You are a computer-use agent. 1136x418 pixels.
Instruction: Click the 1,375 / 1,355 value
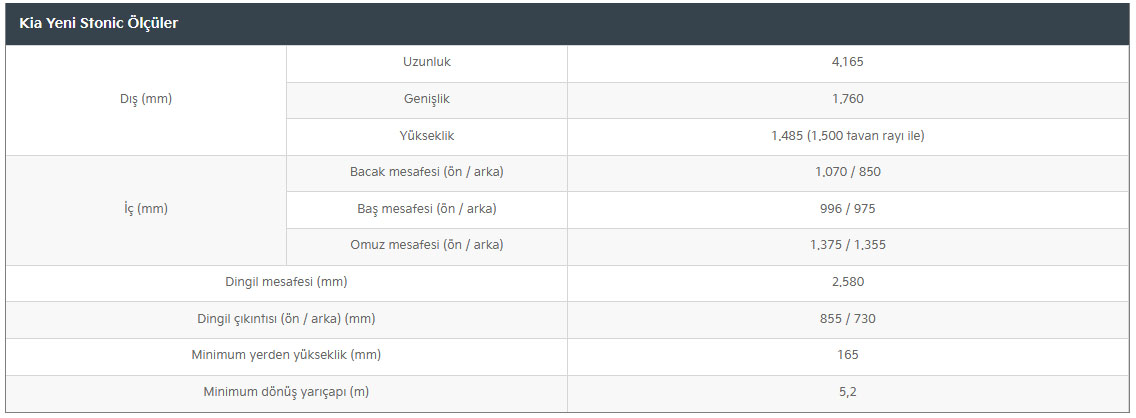847,245
